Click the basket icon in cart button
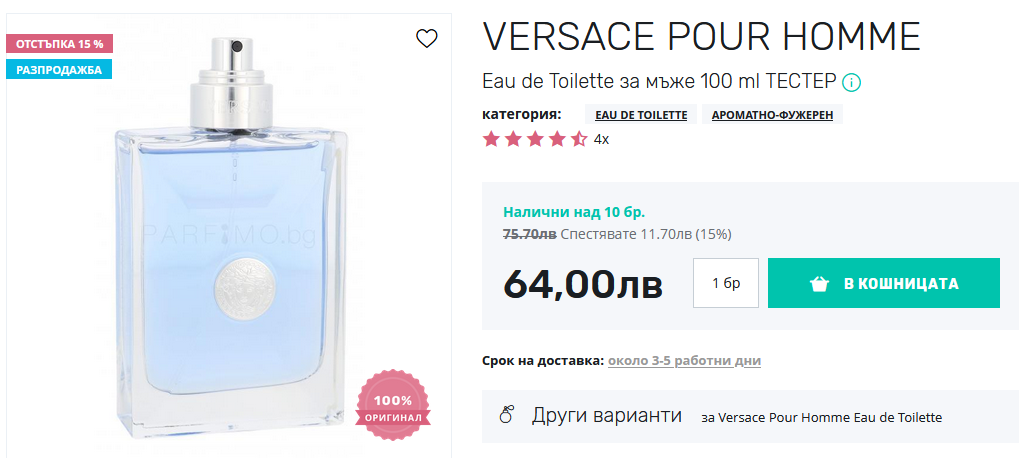The height and width of the screenshot is (458, 1019). click(820, 284)
